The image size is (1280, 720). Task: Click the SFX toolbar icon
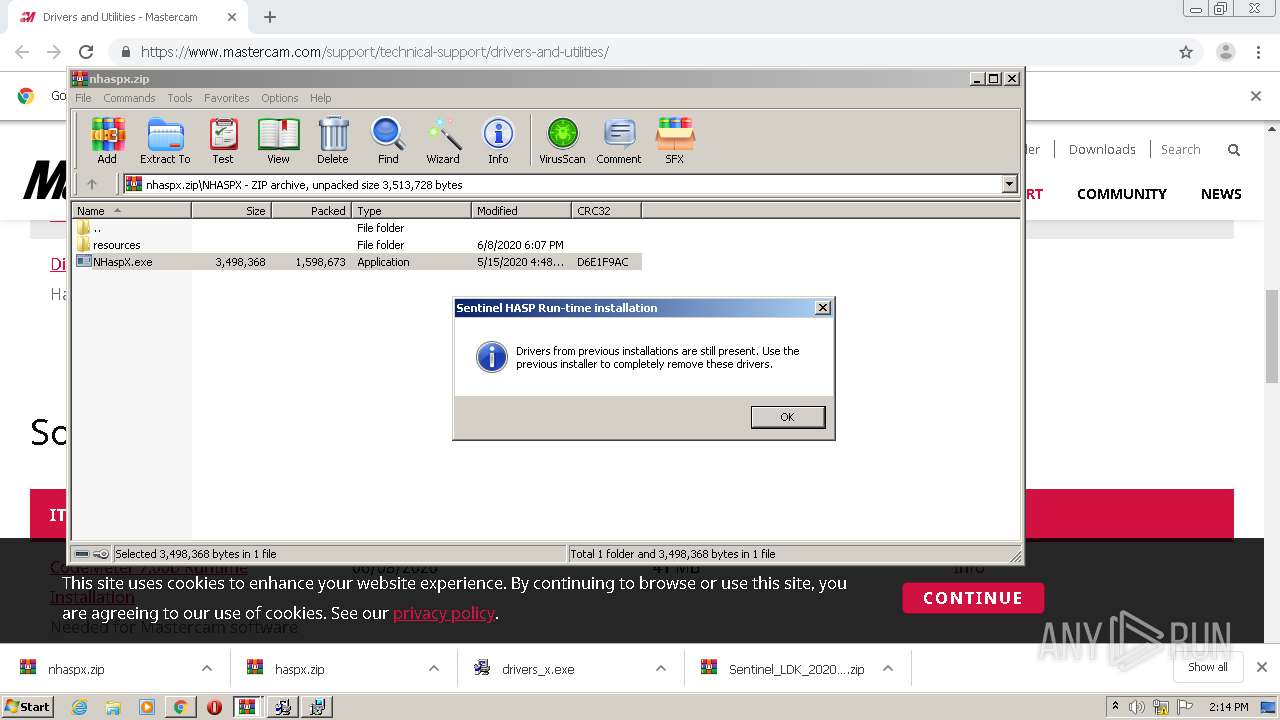[x=675, y=140]
